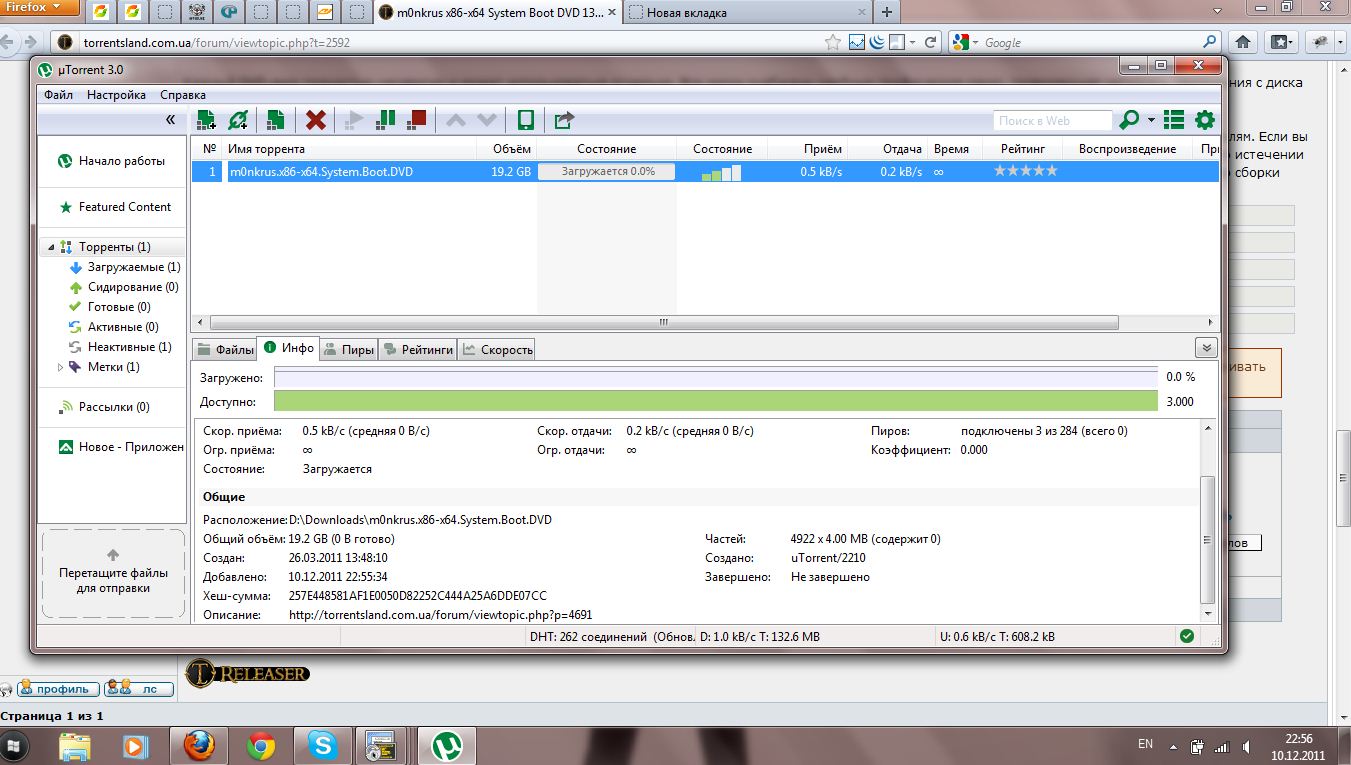Open the search engine dropdown arrow
This screenshot has height=765, width=1351.
point(1151,120)
